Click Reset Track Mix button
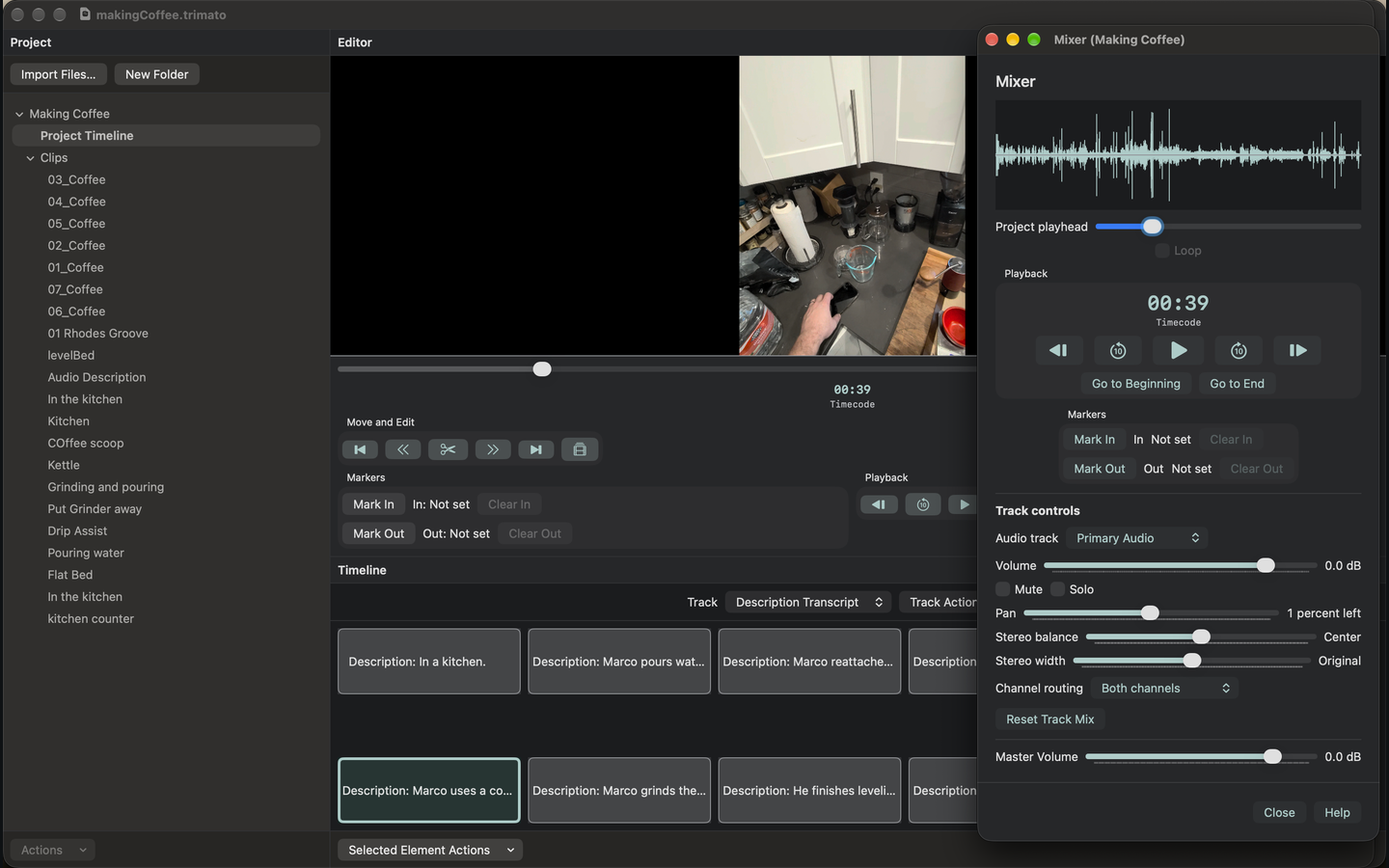 coord(1050,719)
